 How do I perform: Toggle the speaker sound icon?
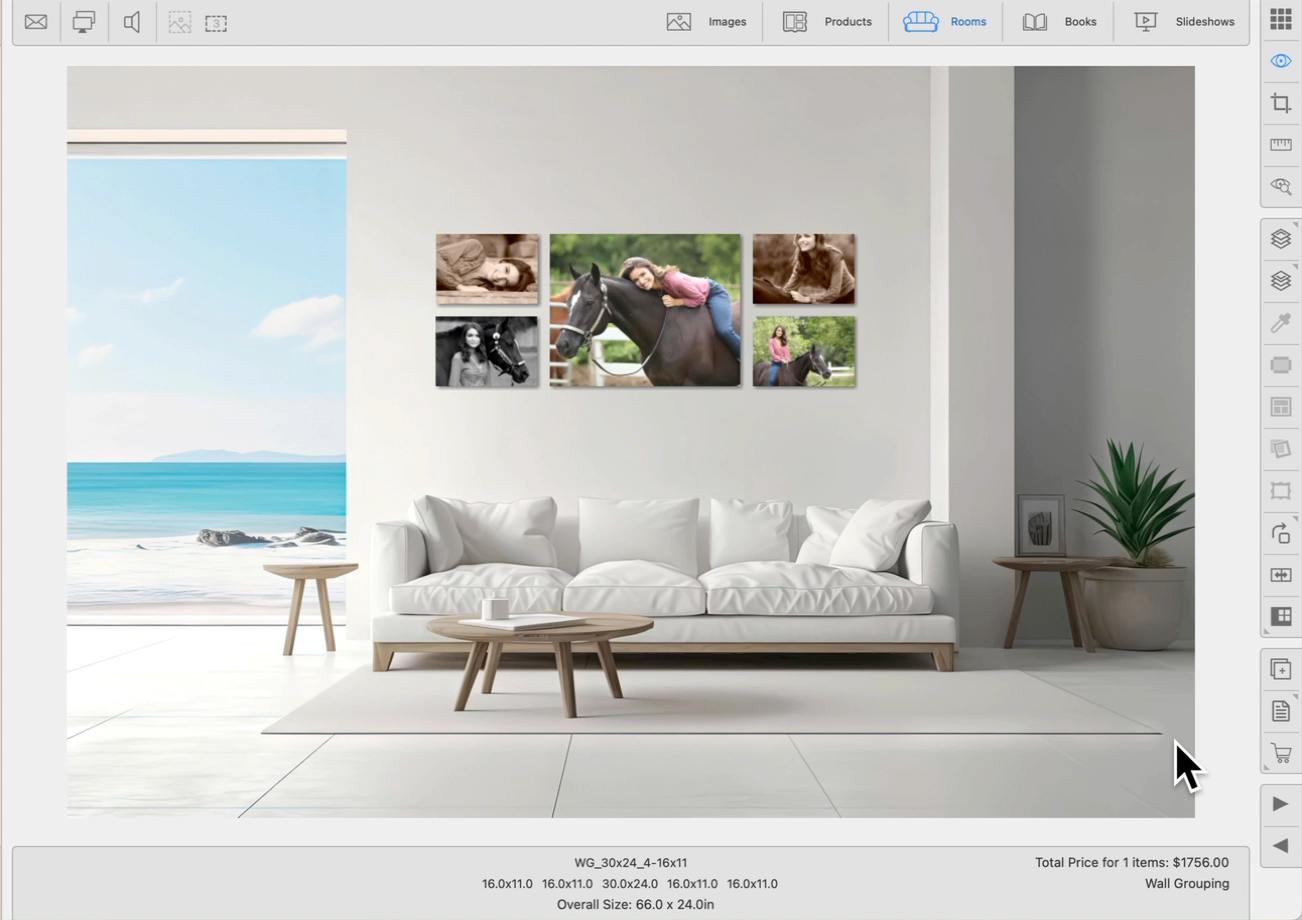click(x=132, y=22)
